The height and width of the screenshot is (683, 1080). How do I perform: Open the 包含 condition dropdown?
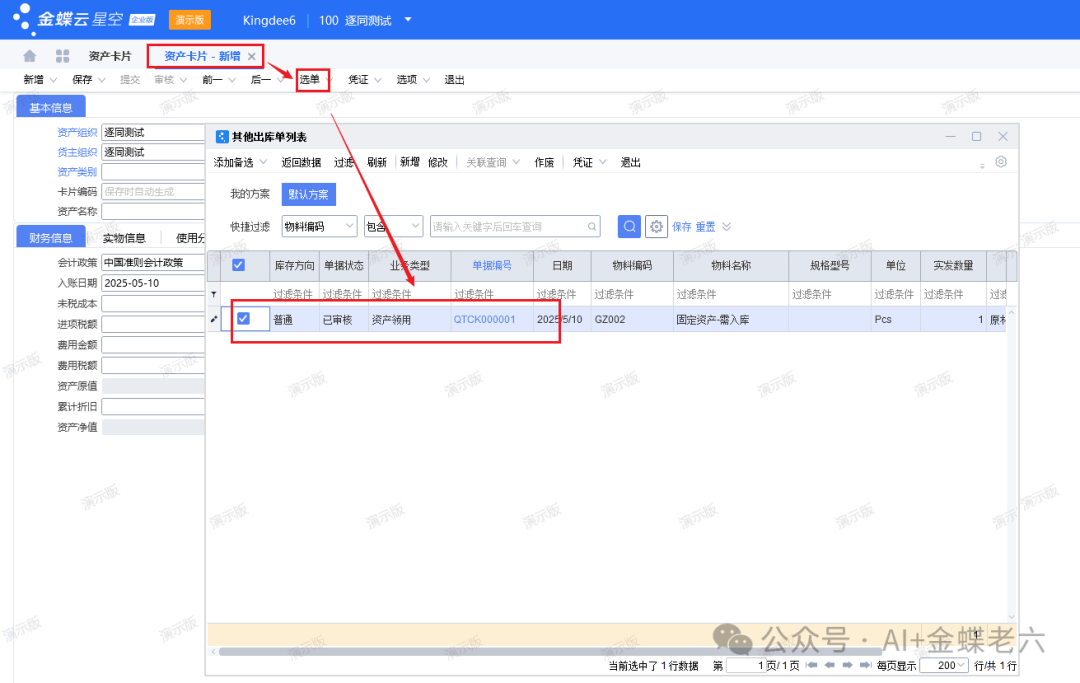point(393,227)
